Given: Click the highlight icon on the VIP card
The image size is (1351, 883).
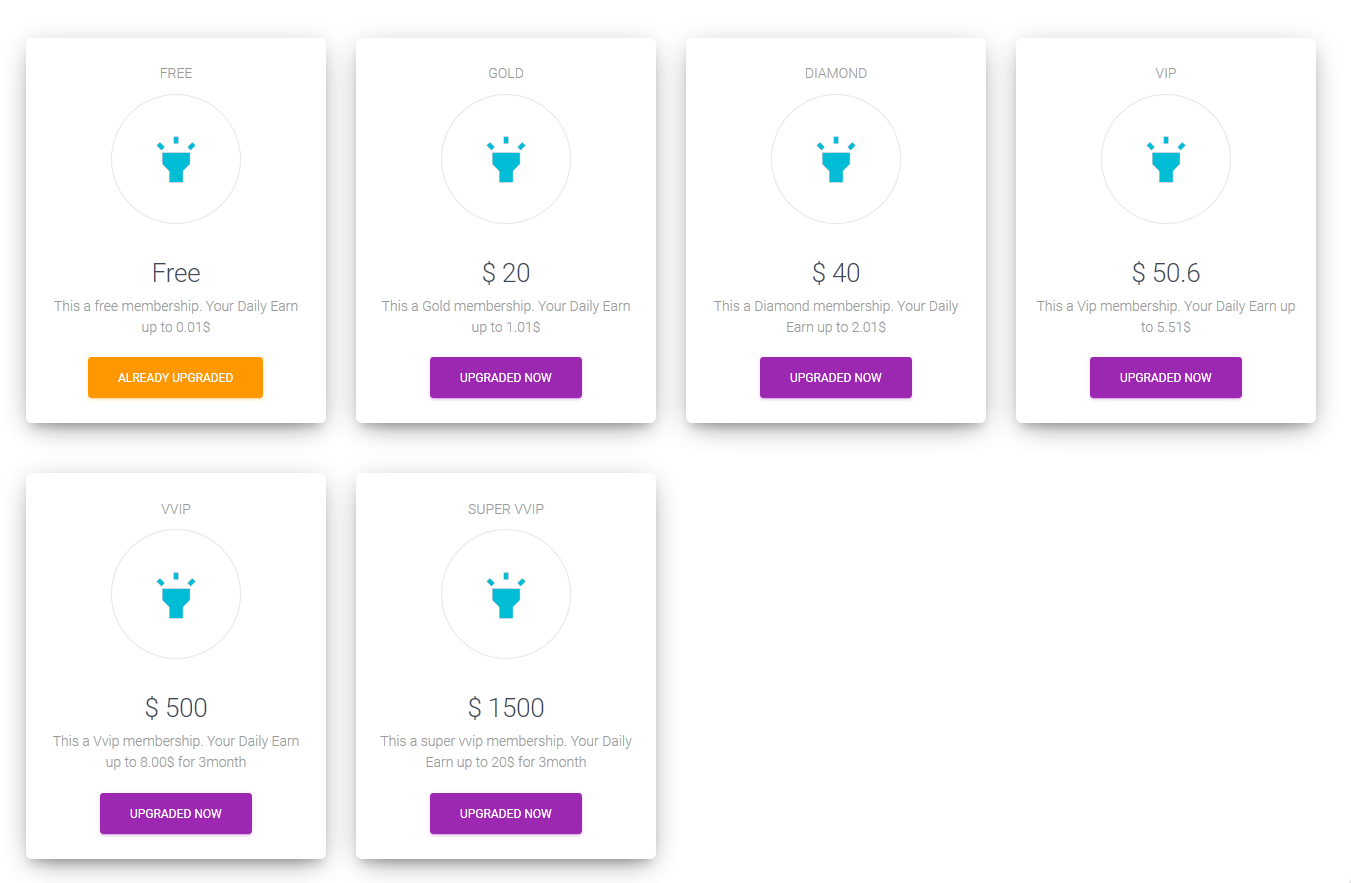Looking at the screenshot, I should point(1166,160).
